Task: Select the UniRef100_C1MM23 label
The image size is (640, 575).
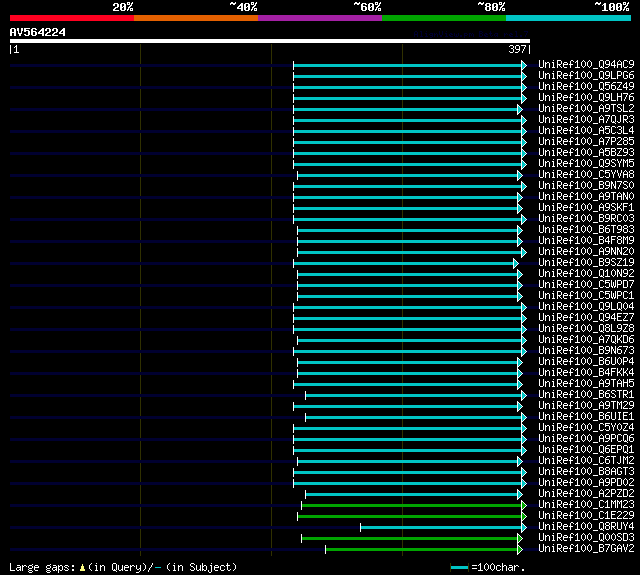Action: click(586, 505)
